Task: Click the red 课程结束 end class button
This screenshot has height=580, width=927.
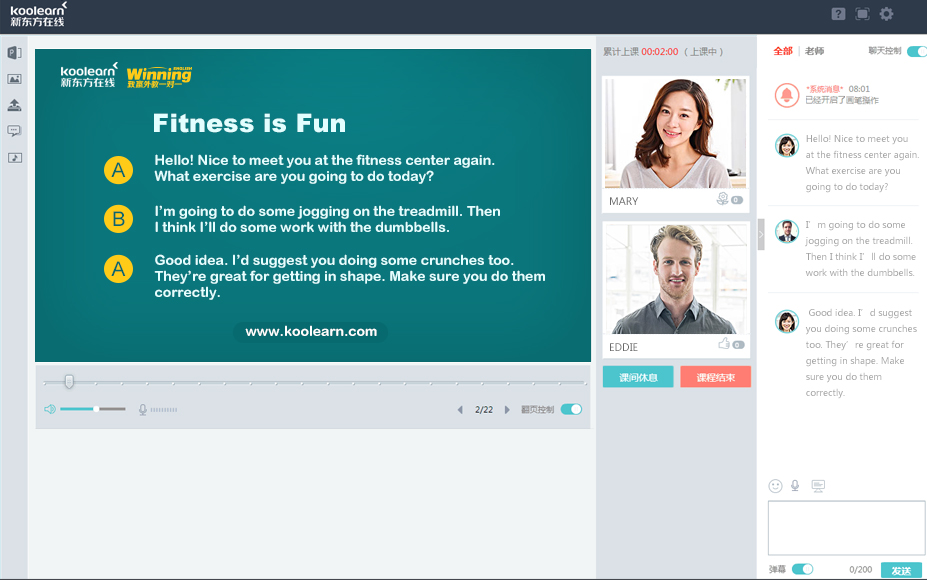Action: [x=715, y=377]
